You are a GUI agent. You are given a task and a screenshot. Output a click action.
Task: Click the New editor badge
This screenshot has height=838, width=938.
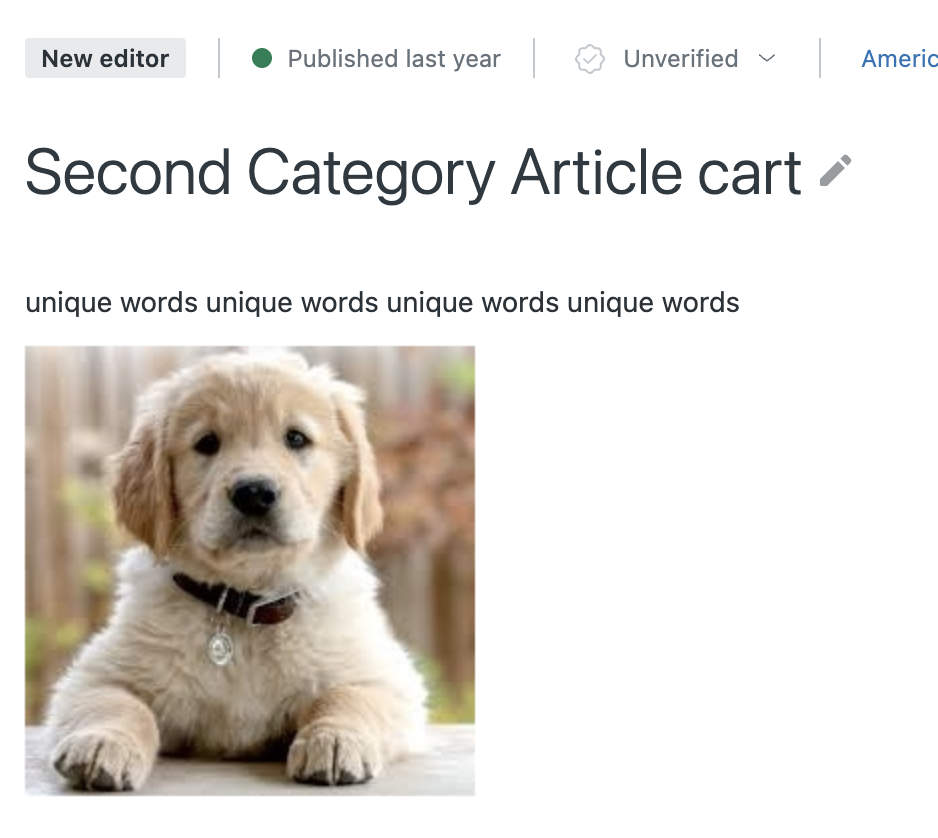click(x=105, y=59)
